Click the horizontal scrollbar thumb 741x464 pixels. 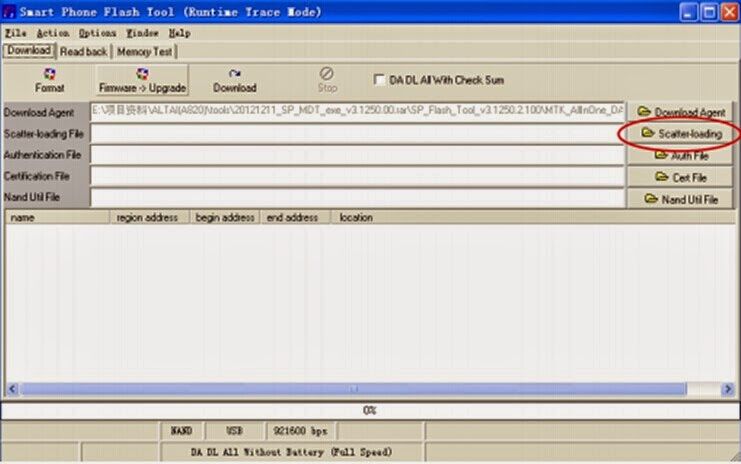pos(353,389)
